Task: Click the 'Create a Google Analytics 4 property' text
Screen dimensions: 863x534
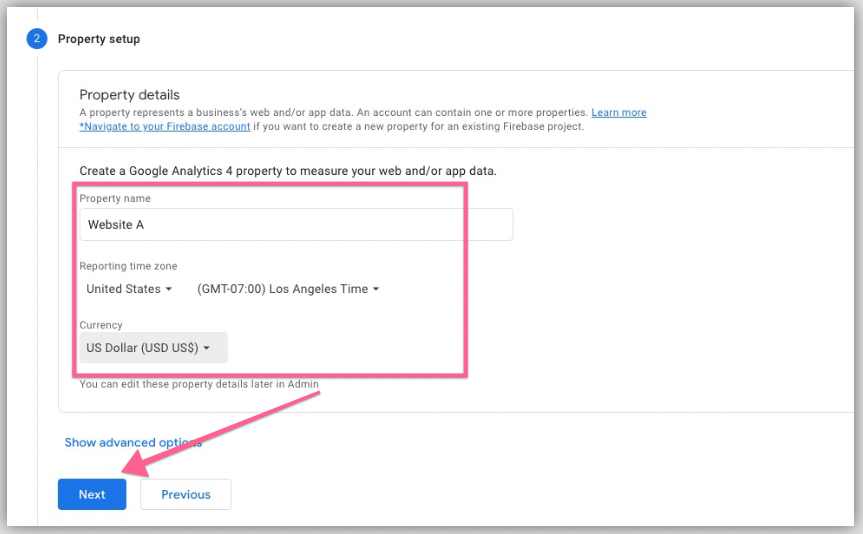Action: pyautogui.click(x=288, y=171)
